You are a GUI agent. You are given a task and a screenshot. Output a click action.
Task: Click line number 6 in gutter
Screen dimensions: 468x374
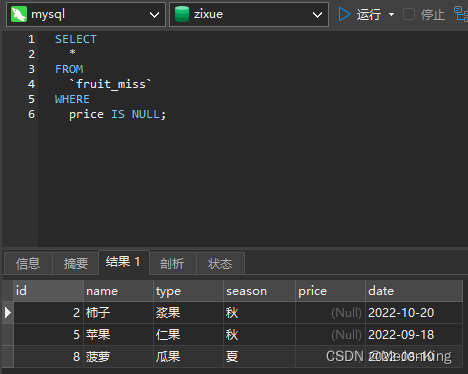[x=31, y=114]
